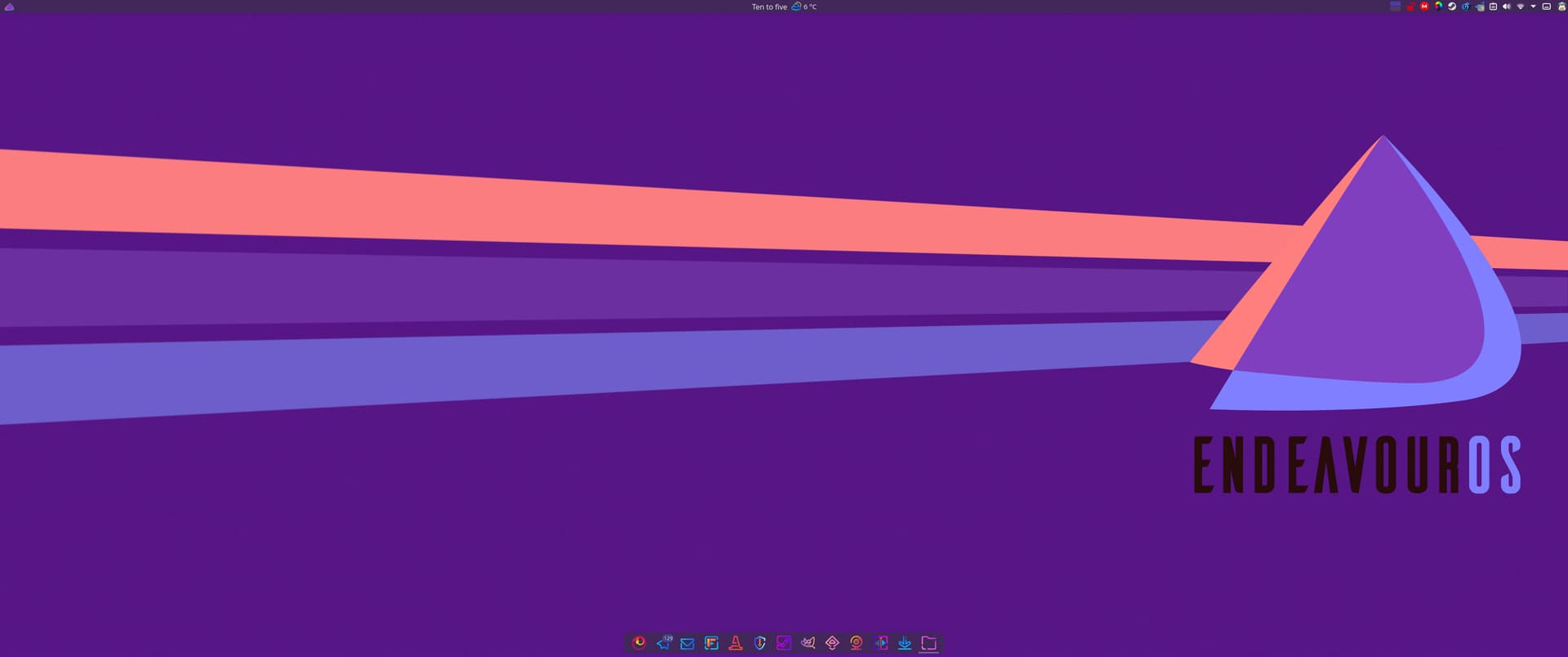Image resolution: width=1568 pixels, height=657 pixels.
Task: Open the red music note tray icon
Action: 1411,7
